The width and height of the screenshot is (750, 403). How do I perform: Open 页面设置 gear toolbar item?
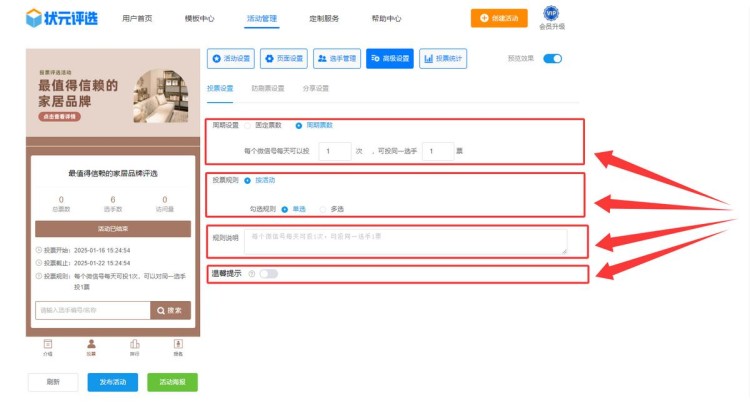coord(284,59)
